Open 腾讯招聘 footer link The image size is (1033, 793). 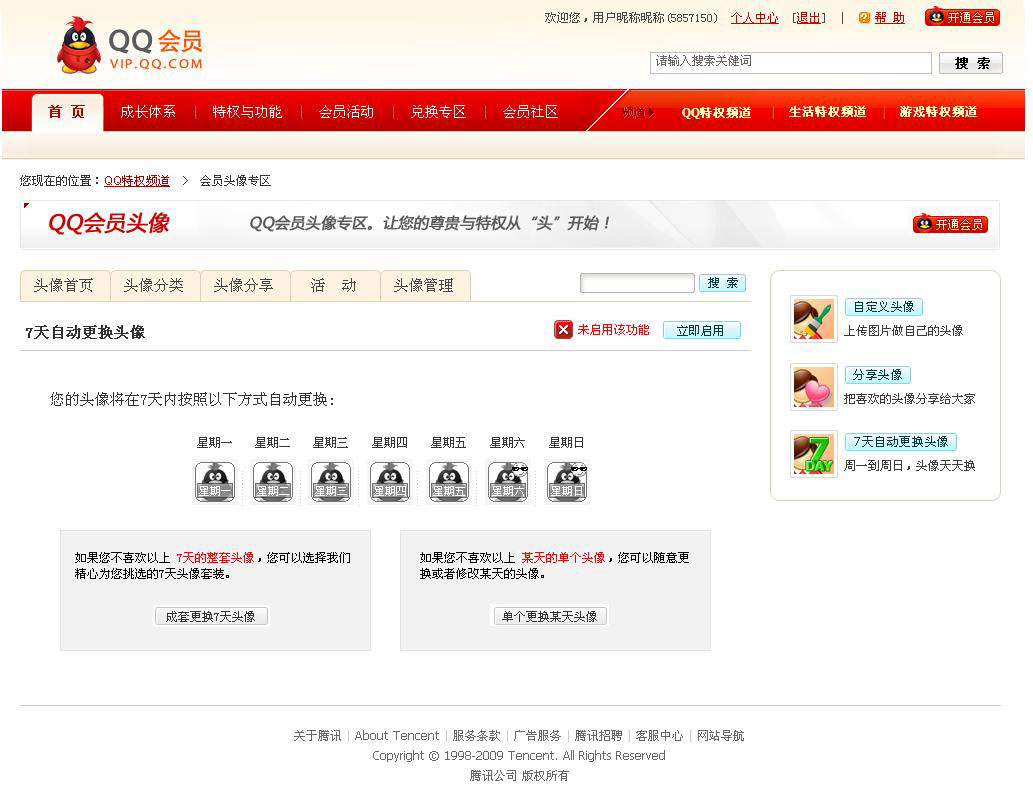pyautogui.click(x=598, y=736)
